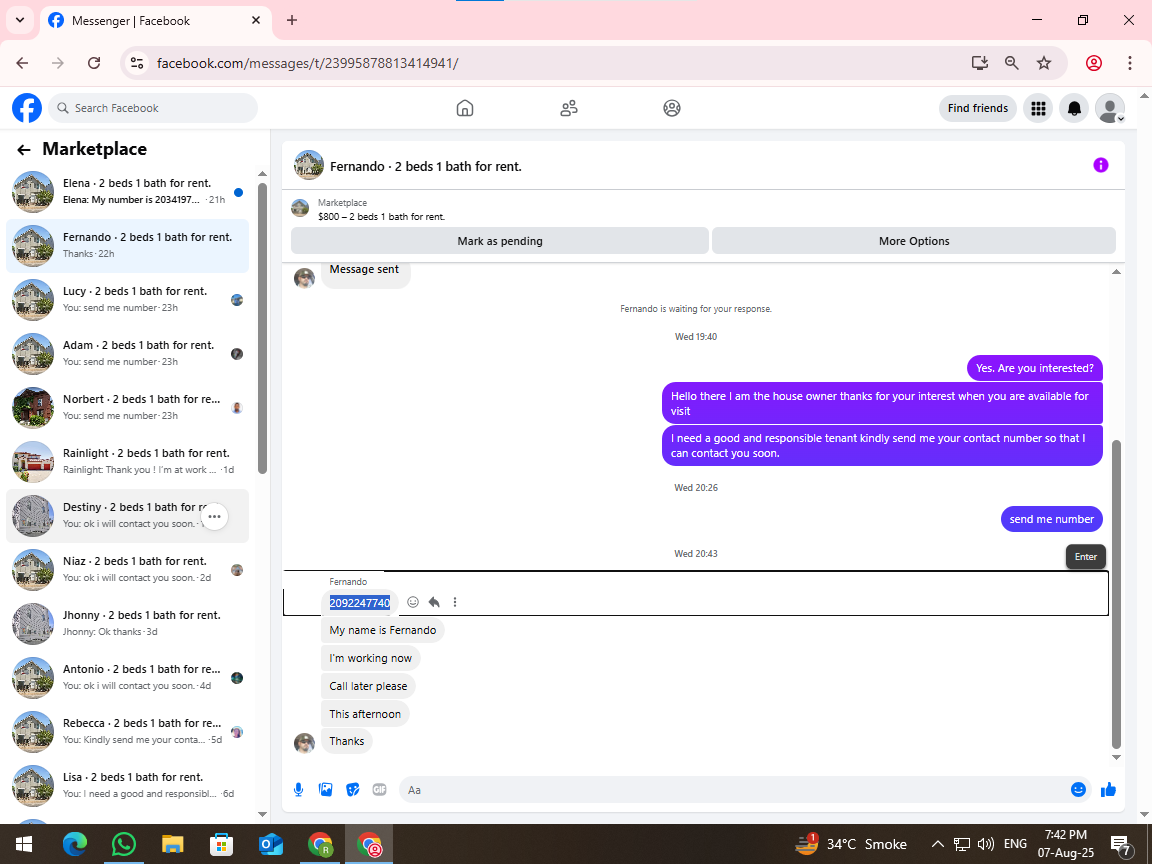Viewport: 1152px width, 864px height.
Task: Open Norbert's conversation
Action: tap(128, 407)
